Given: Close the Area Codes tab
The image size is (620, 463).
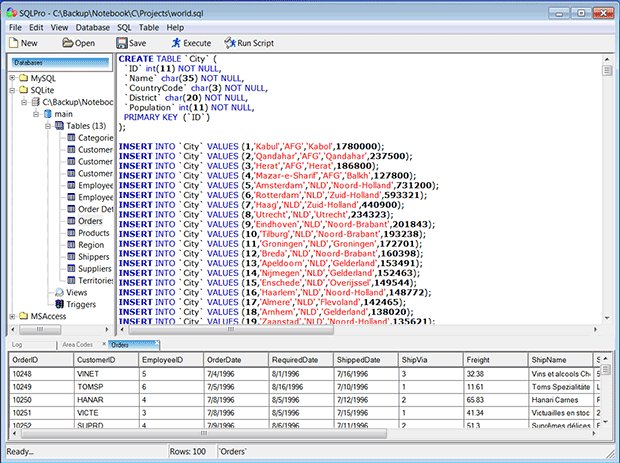Looking at the screenshot, I should [x=104, y=344].
